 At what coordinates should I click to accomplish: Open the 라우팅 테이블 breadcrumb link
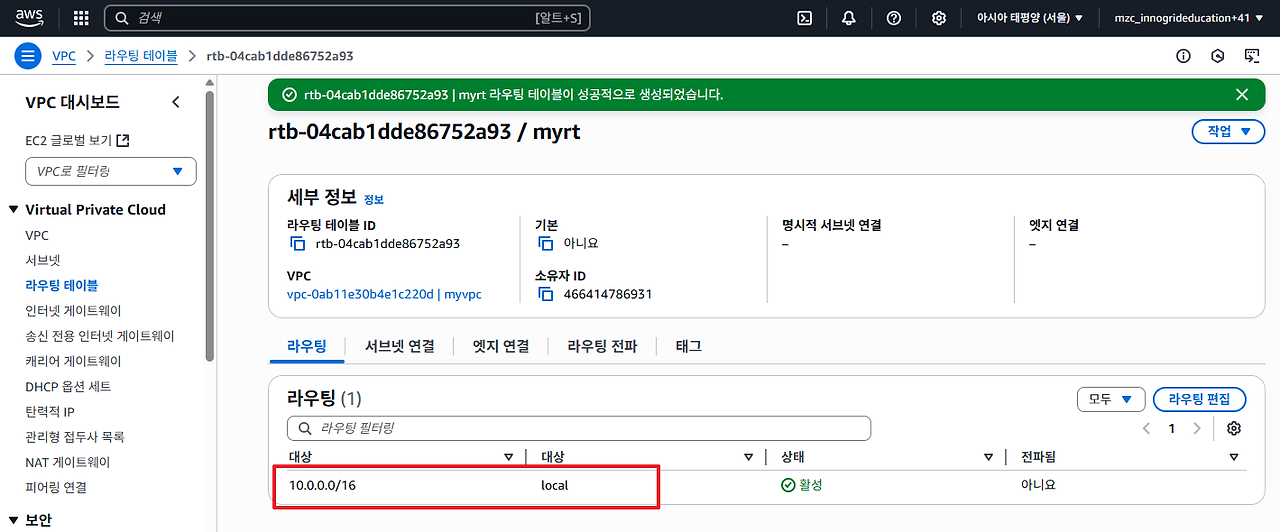point(141,56)
